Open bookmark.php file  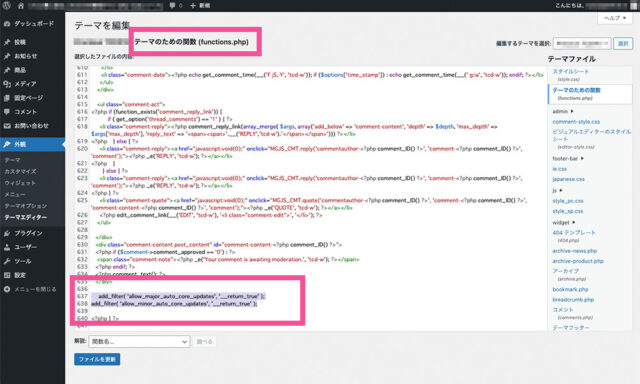coord(570,289)
